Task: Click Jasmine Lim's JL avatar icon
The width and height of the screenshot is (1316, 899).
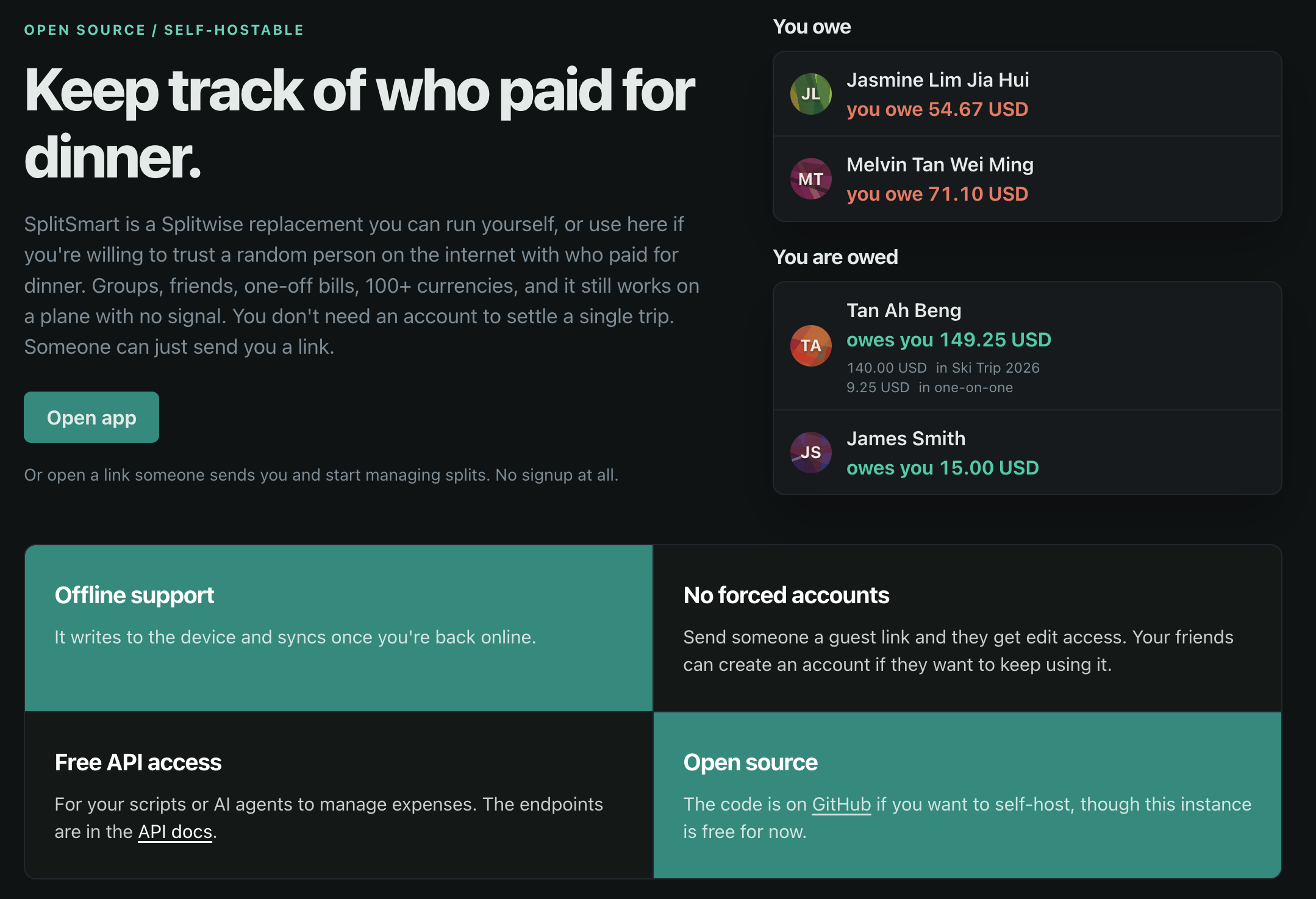Action: pos(810,94)
